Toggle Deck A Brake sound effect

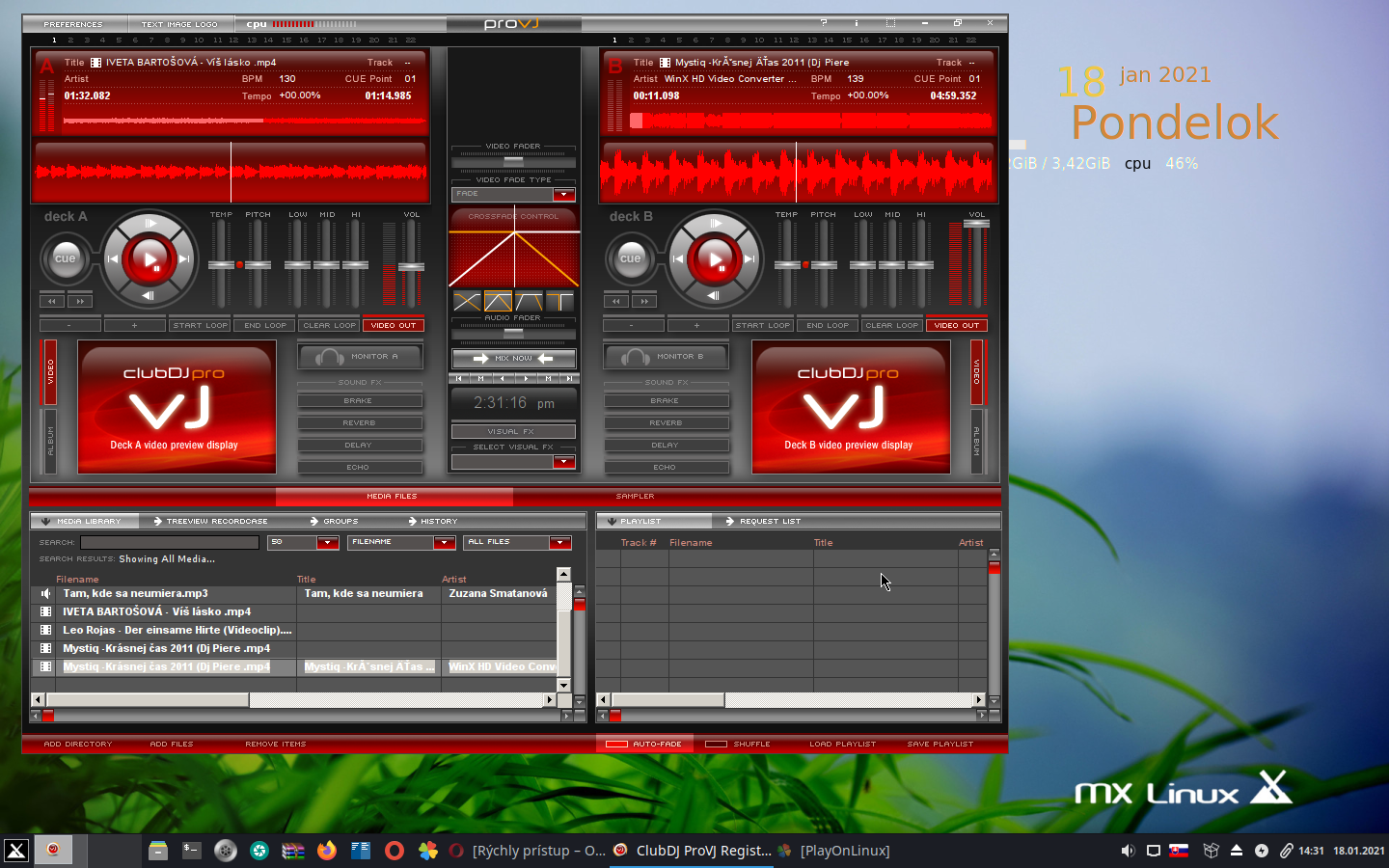pos(360,400)
